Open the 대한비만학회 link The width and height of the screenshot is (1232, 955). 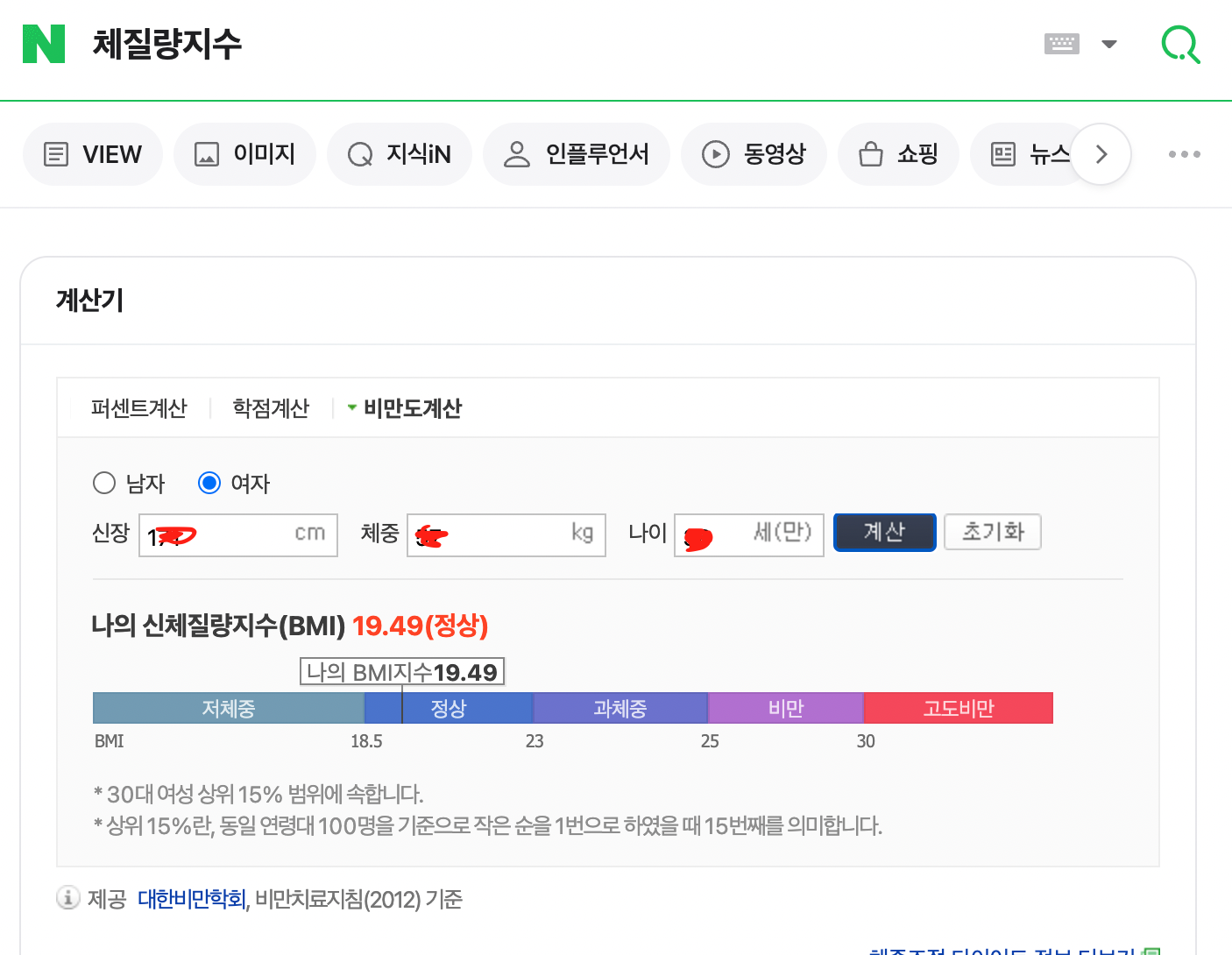coord(192,900)
